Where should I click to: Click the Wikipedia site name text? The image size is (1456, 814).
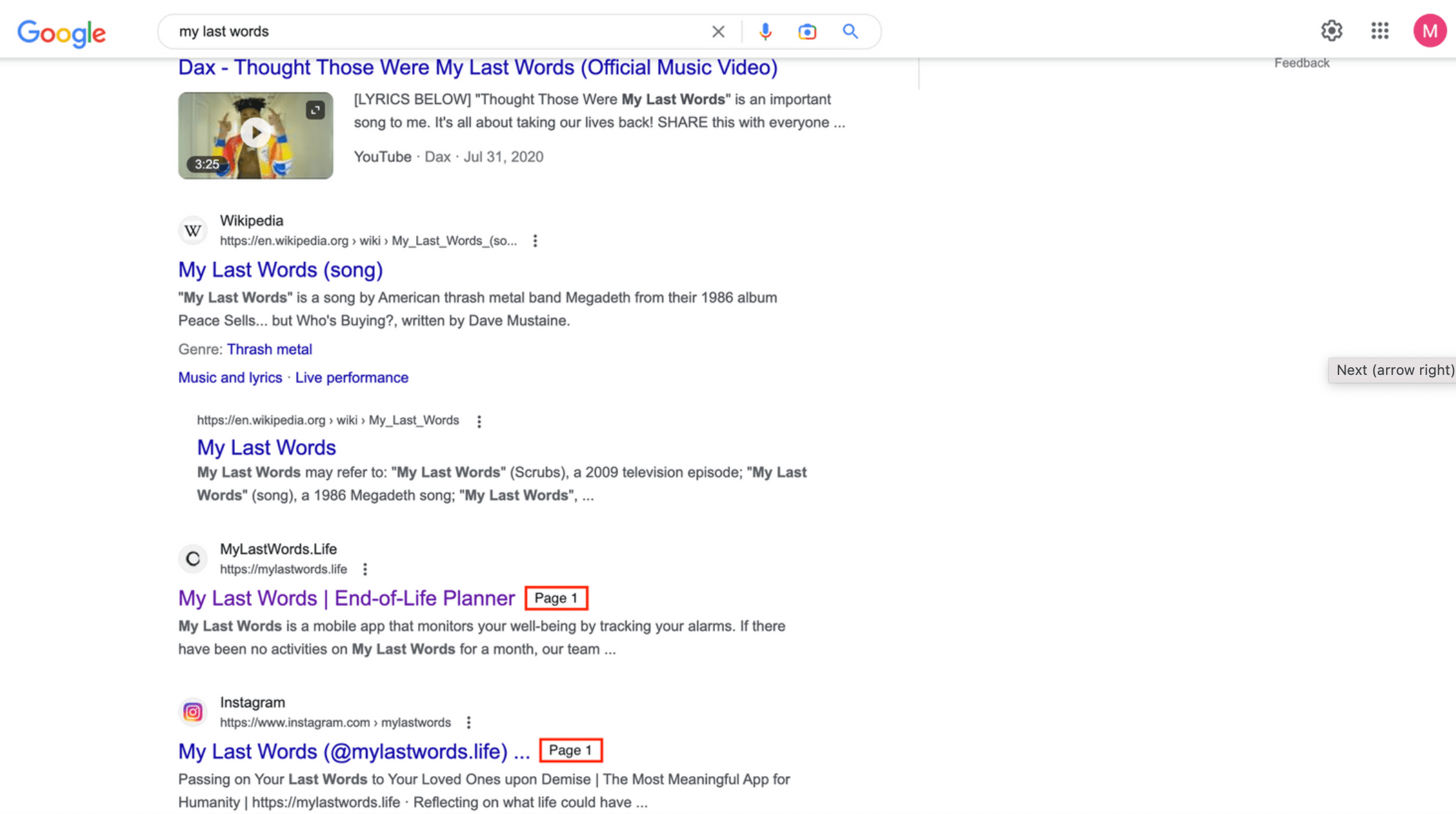click(x=252, y=221)
